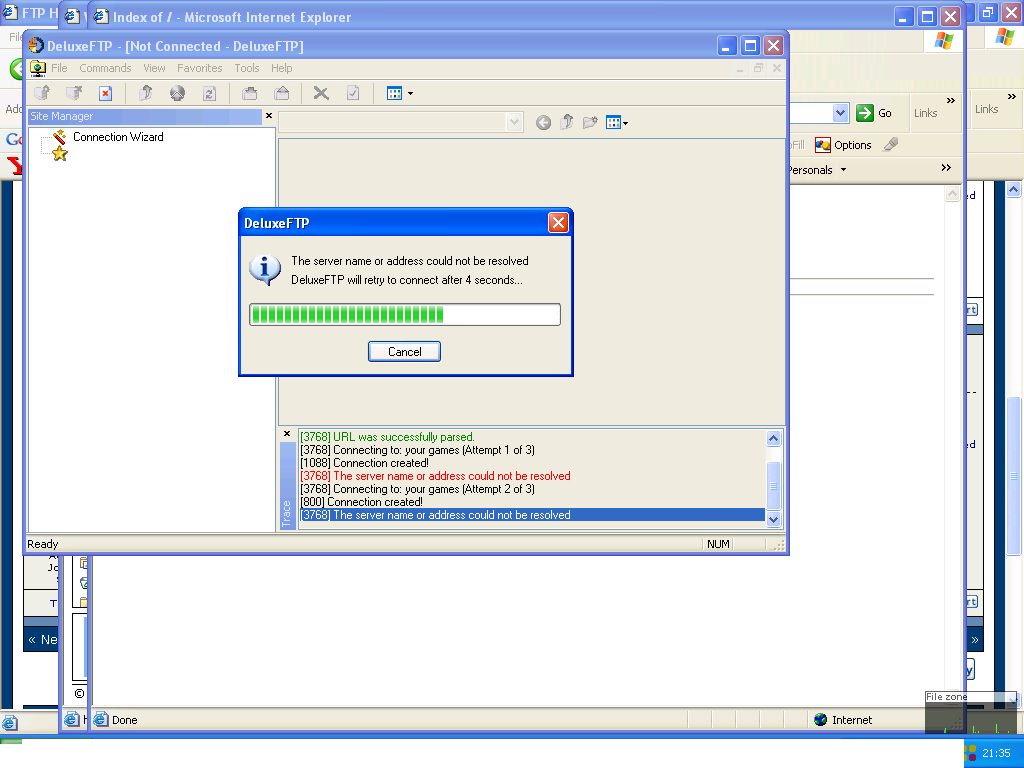Screen dimensions: 1024x768
Task: Expand the Internet Explorer address bar dropdown
Action: 840,113
